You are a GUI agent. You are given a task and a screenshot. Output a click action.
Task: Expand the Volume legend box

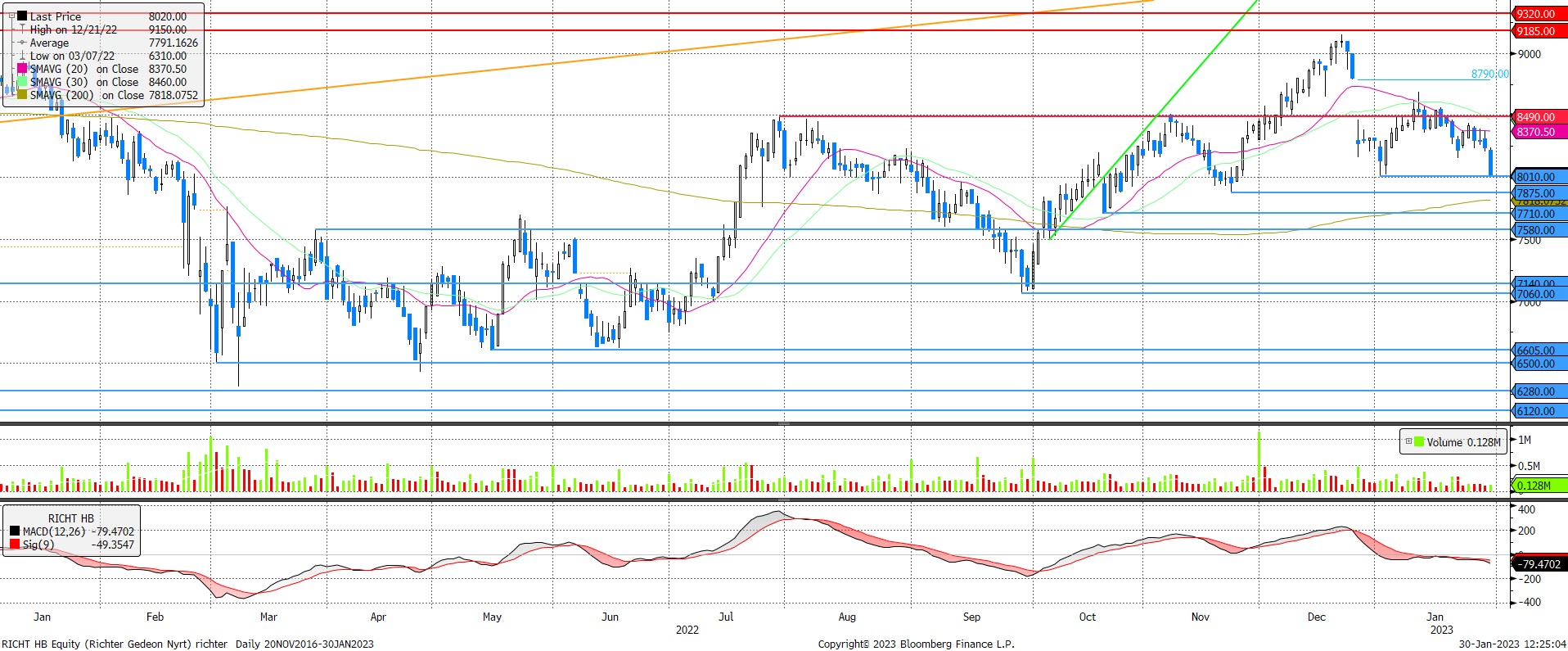[1408, 441]
